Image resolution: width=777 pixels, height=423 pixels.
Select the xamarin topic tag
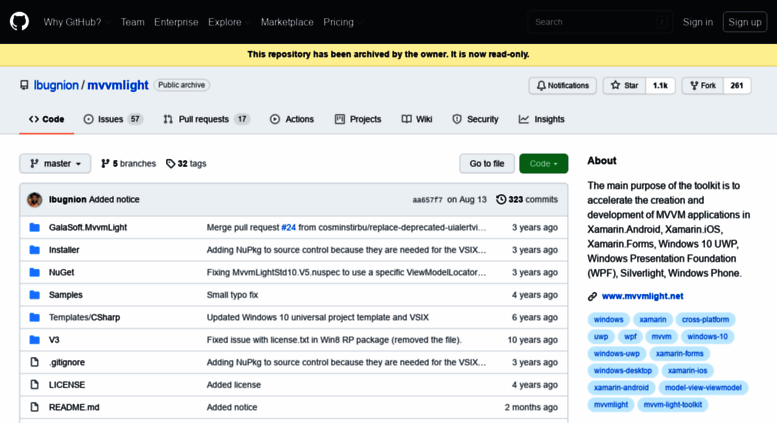click(x=653, y=319)
